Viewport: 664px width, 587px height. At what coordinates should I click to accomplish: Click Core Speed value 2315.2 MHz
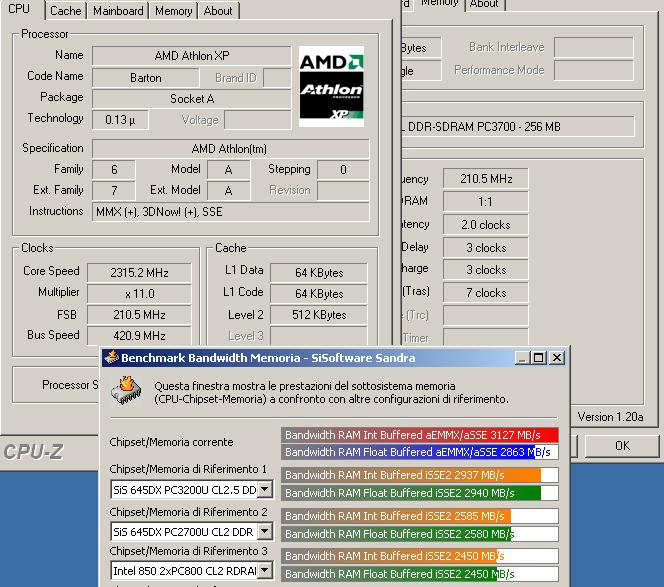(x=139, y=273)
